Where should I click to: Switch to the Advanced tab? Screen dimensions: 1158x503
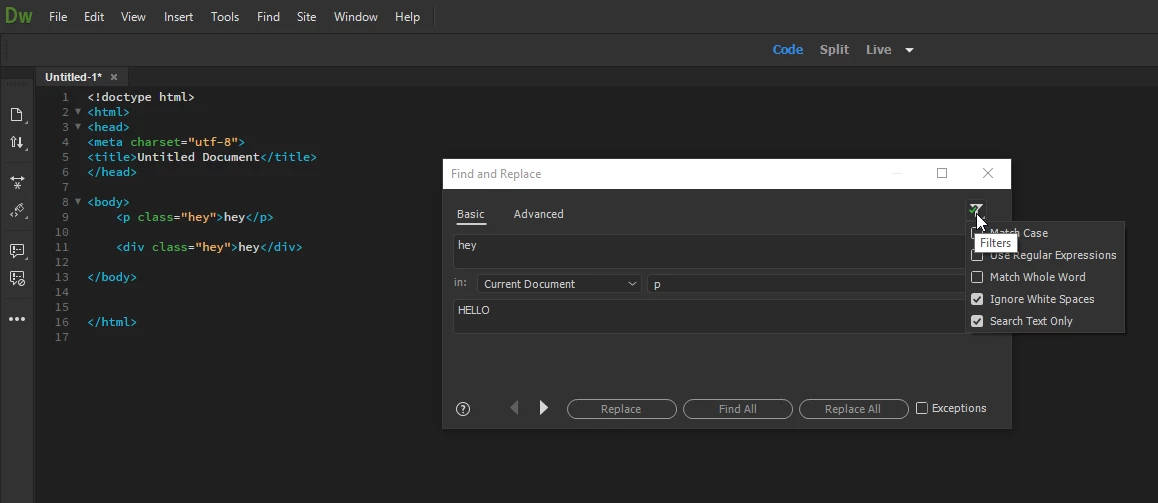538,213
